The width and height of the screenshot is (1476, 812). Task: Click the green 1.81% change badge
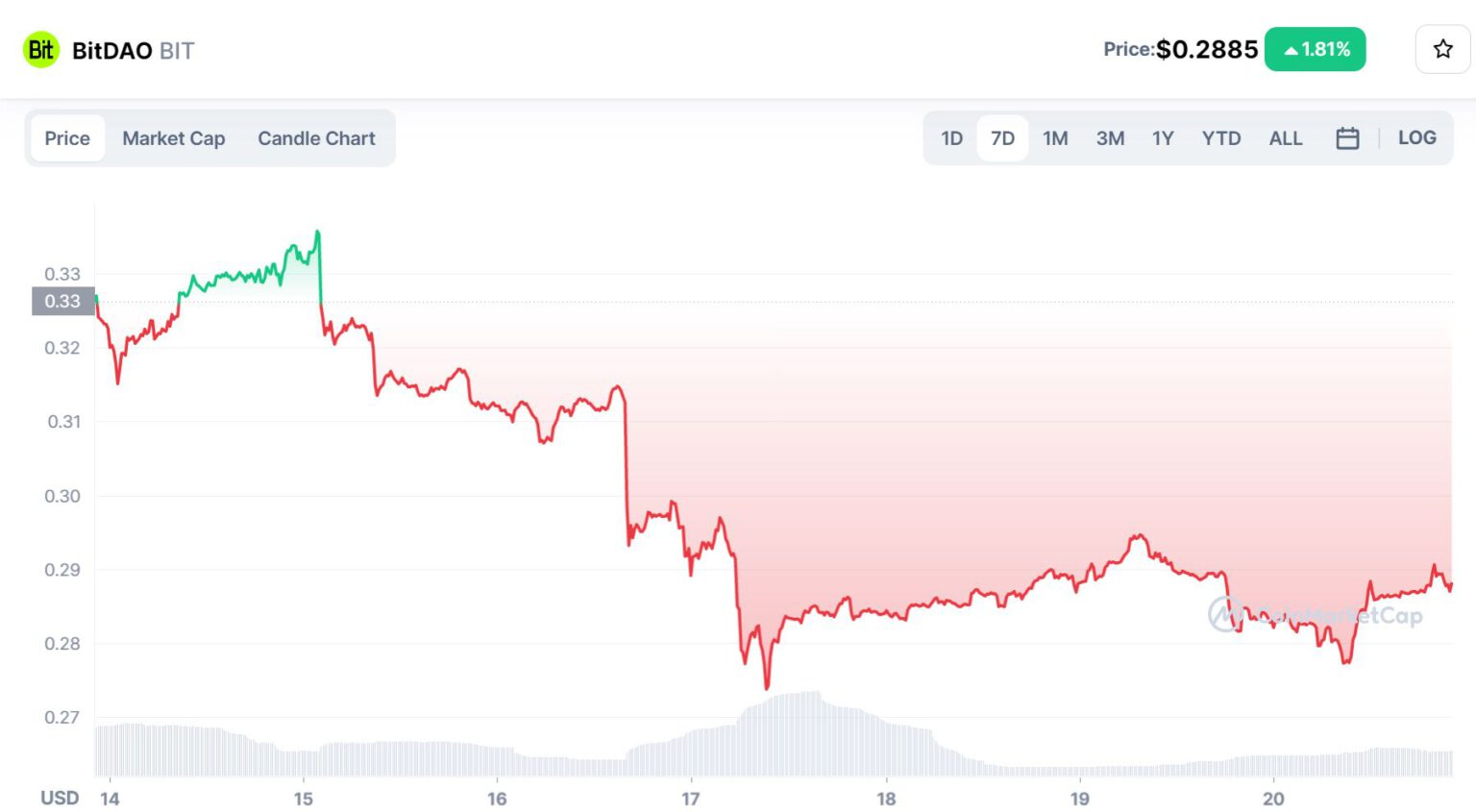(x=1315, y=49)
